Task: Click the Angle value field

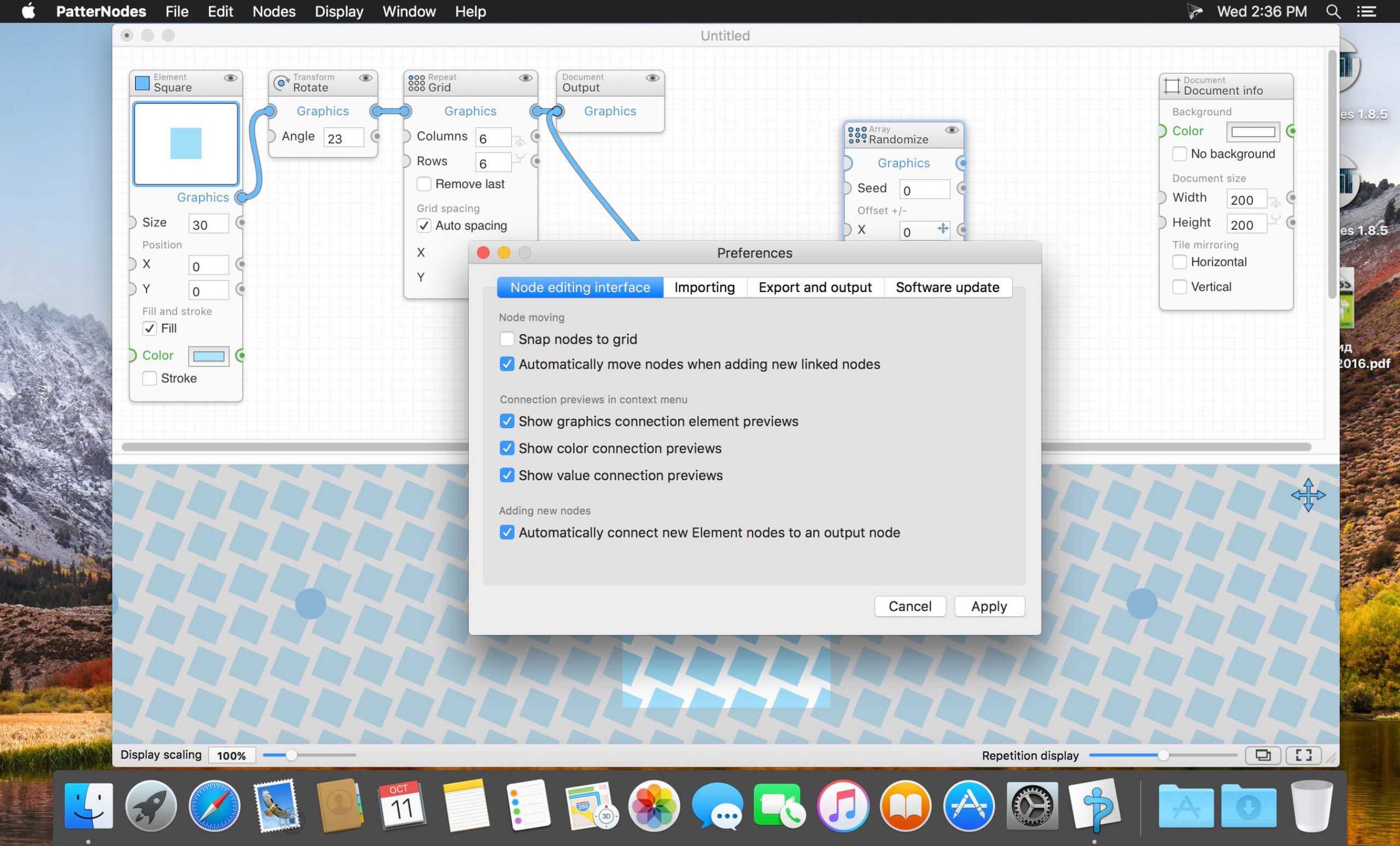Action: (x=343, y=138)
